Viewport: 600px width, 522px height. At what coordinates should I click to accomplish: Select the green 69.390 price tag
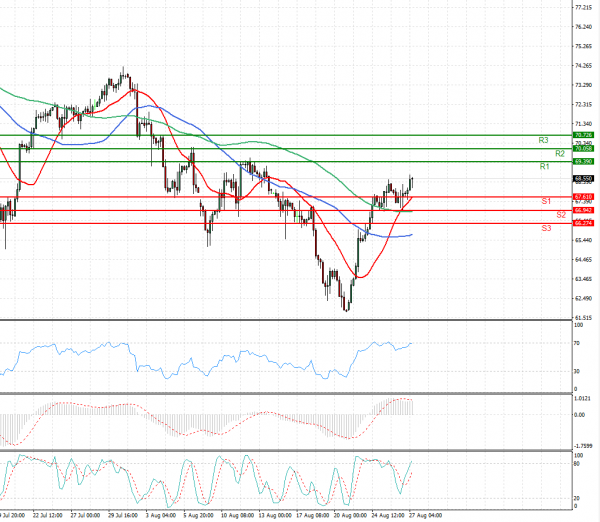(x=584, y=161)
